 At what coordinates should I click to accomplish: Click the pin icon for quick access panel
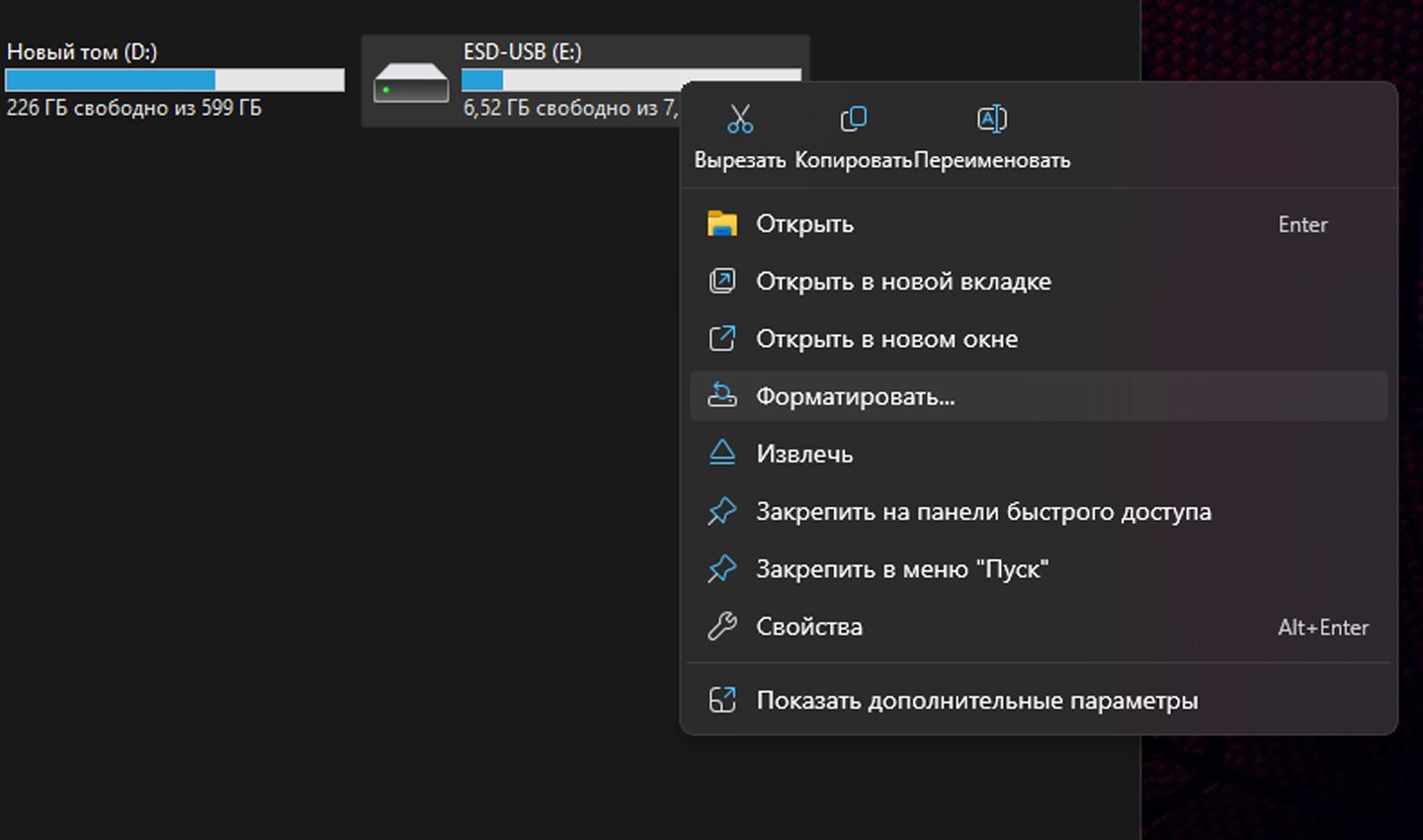point(722,511)
